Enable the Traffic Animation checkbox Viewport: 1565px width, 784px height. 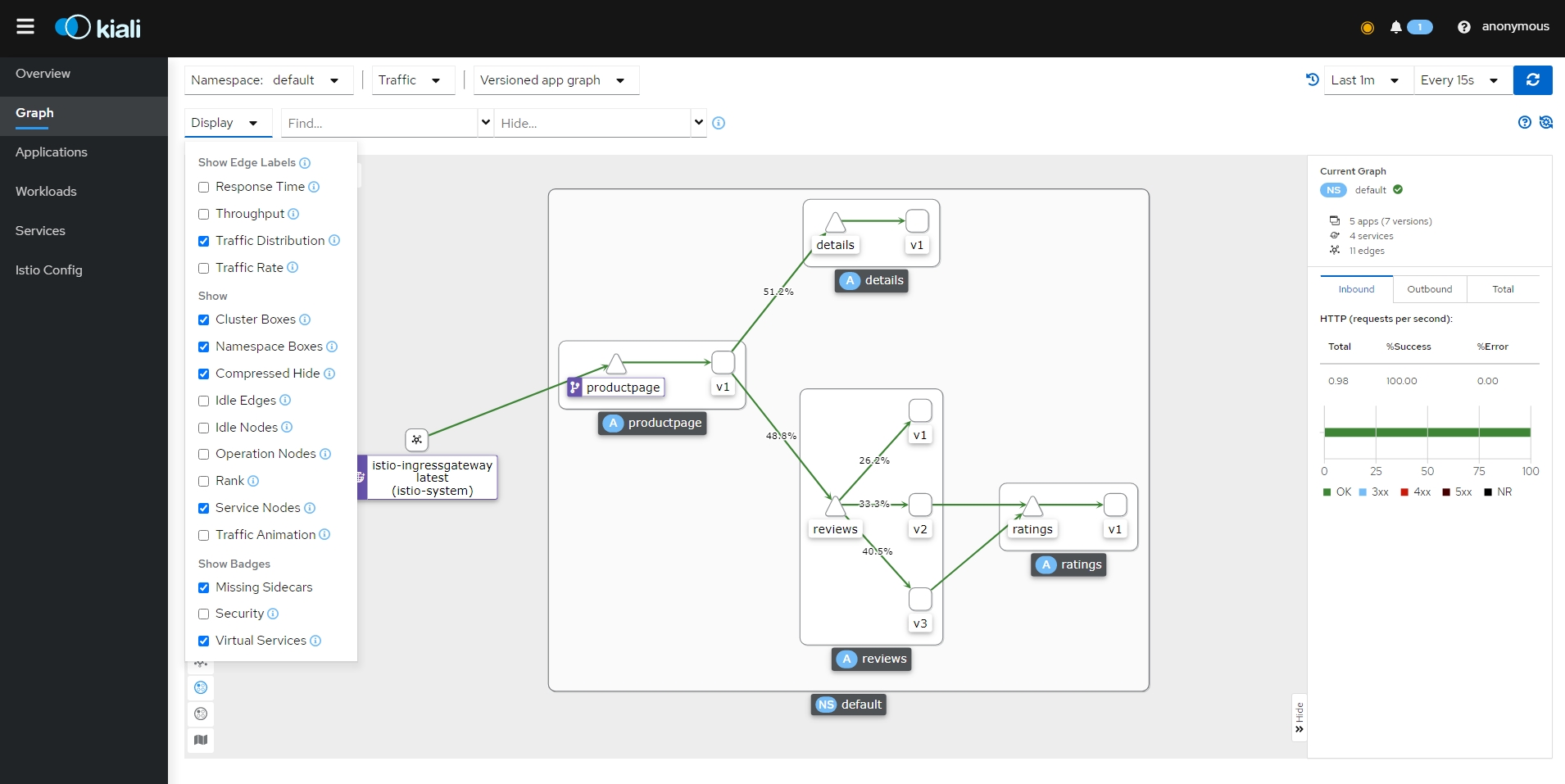tap(204, 536)
